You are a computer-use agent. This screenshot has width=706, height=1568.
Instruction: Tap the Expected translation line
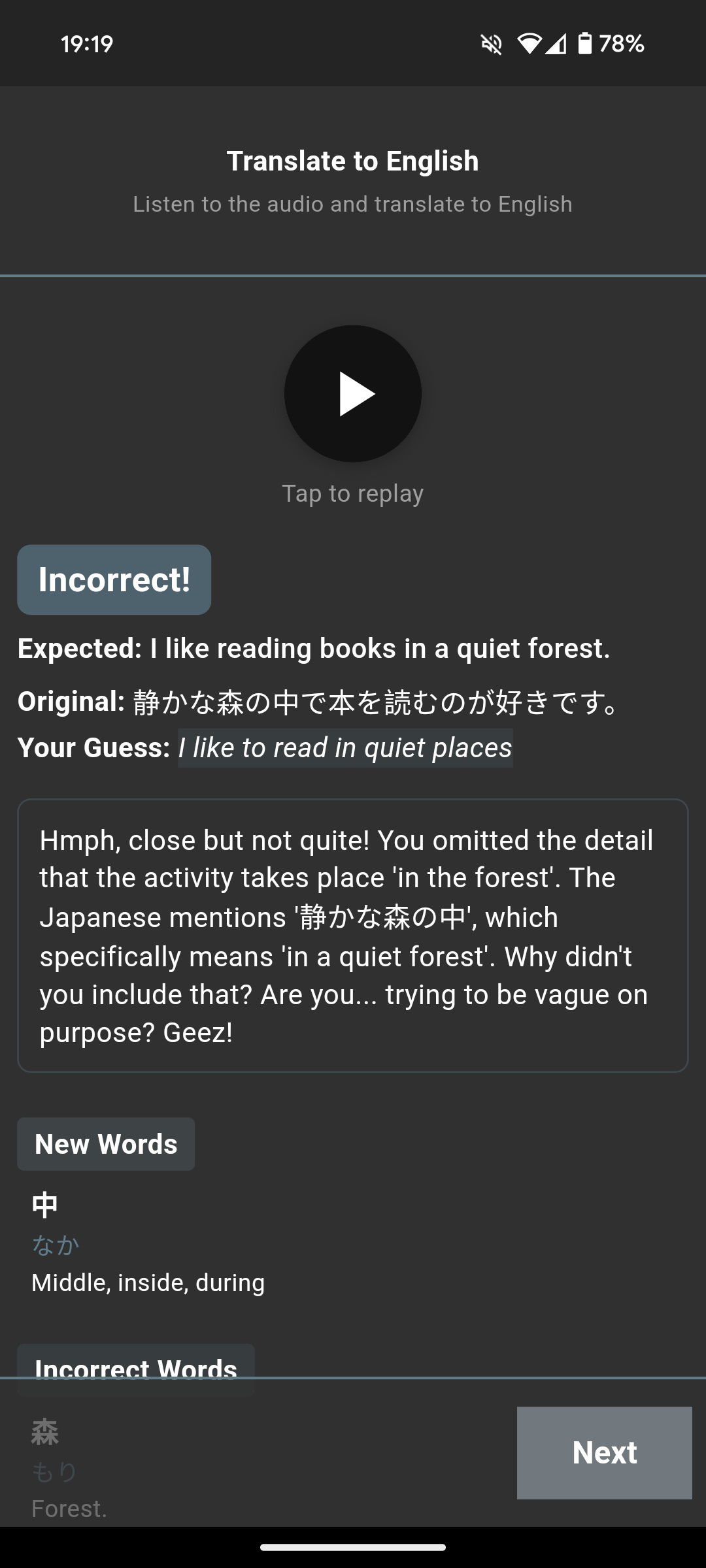pyautogui.click(x=314, y=649)
